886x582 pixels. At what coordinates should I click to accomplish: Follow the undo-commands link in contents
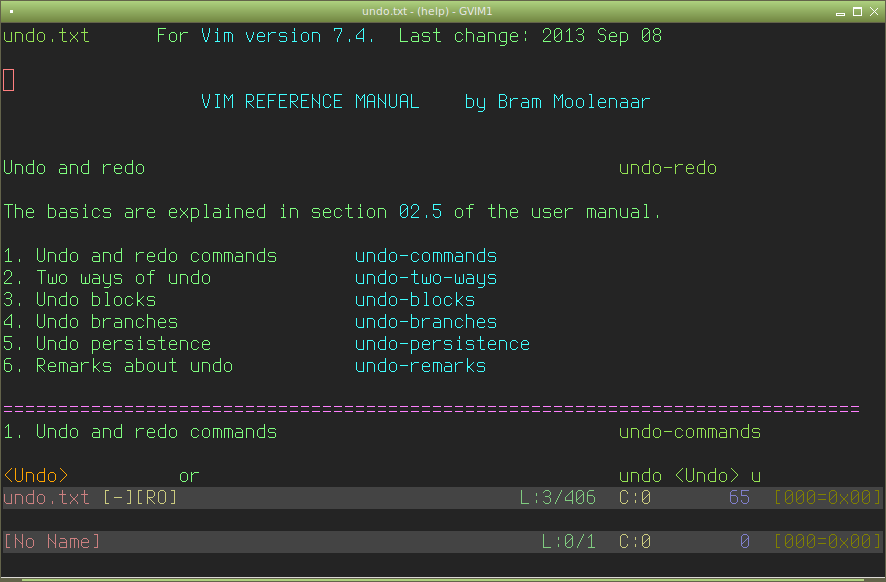click(x=425, y=256)
